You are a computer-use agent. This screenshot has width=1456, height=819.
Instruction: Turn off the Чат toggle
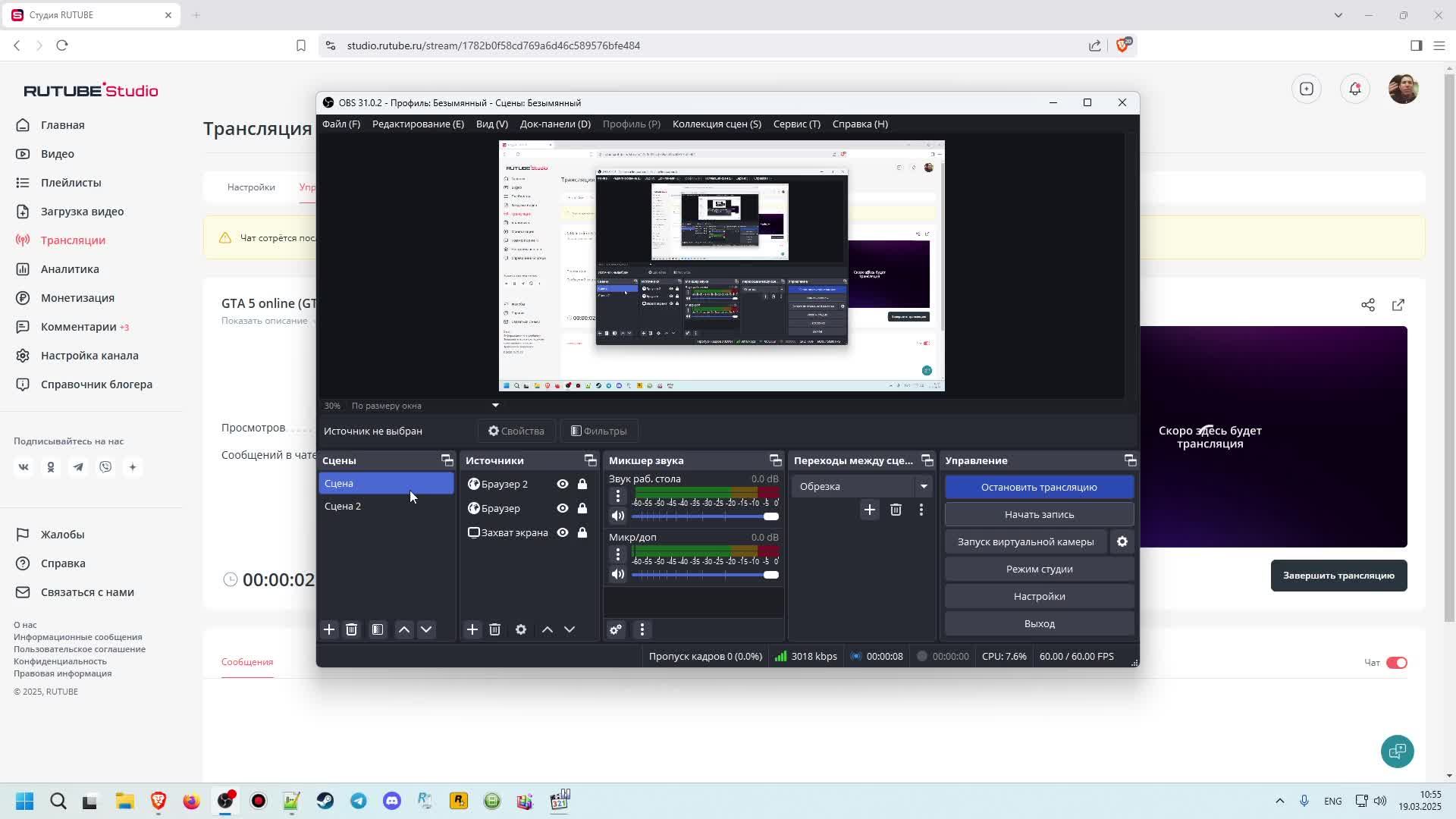[1396, 663]
